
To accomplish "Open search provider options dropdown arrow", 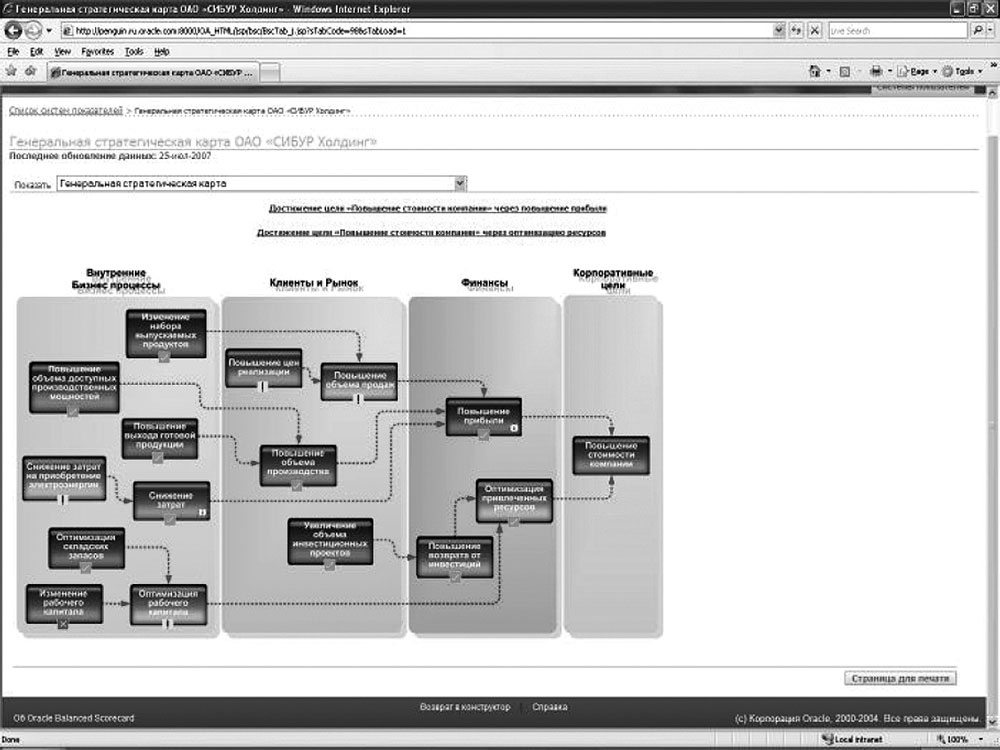I will point(991,30).
